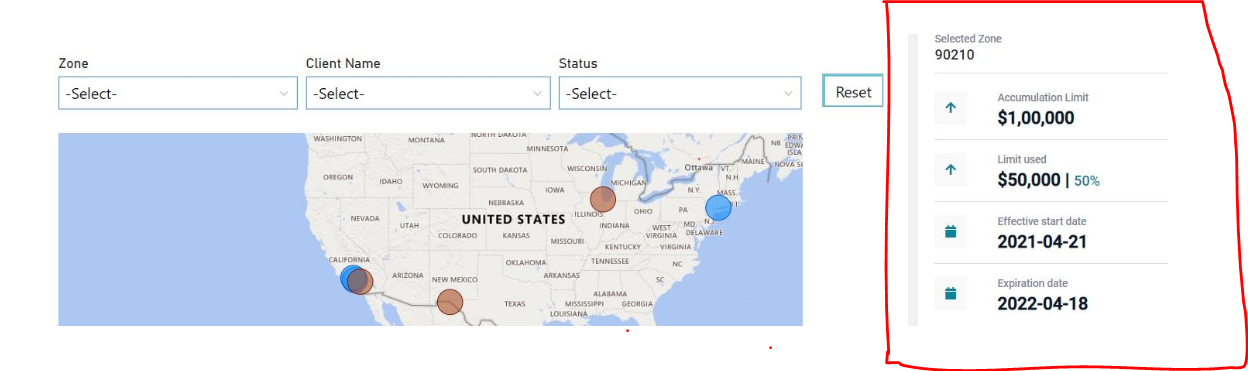The height and width of the screenshot is (371, 1248).
Task: Click the Reset button
Action: (x=853, y=92)
